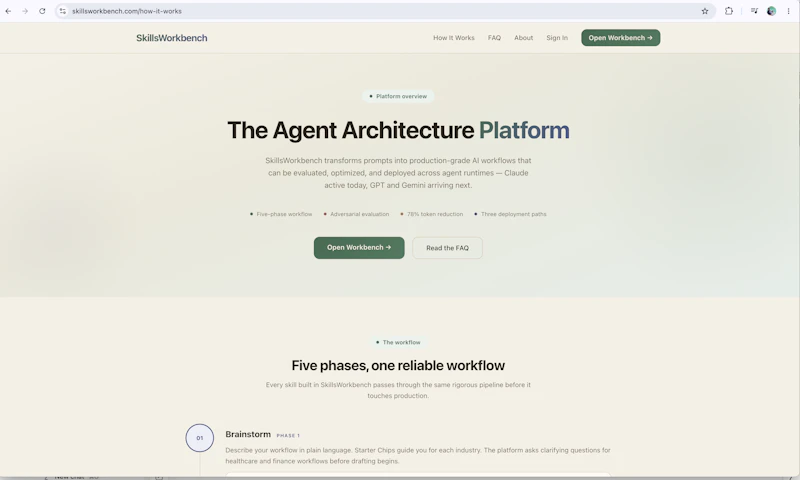This screenshot has height=480, width=800.
Task: Open the browser extensions puzzle icon
Action: click(x=729, y=11)
